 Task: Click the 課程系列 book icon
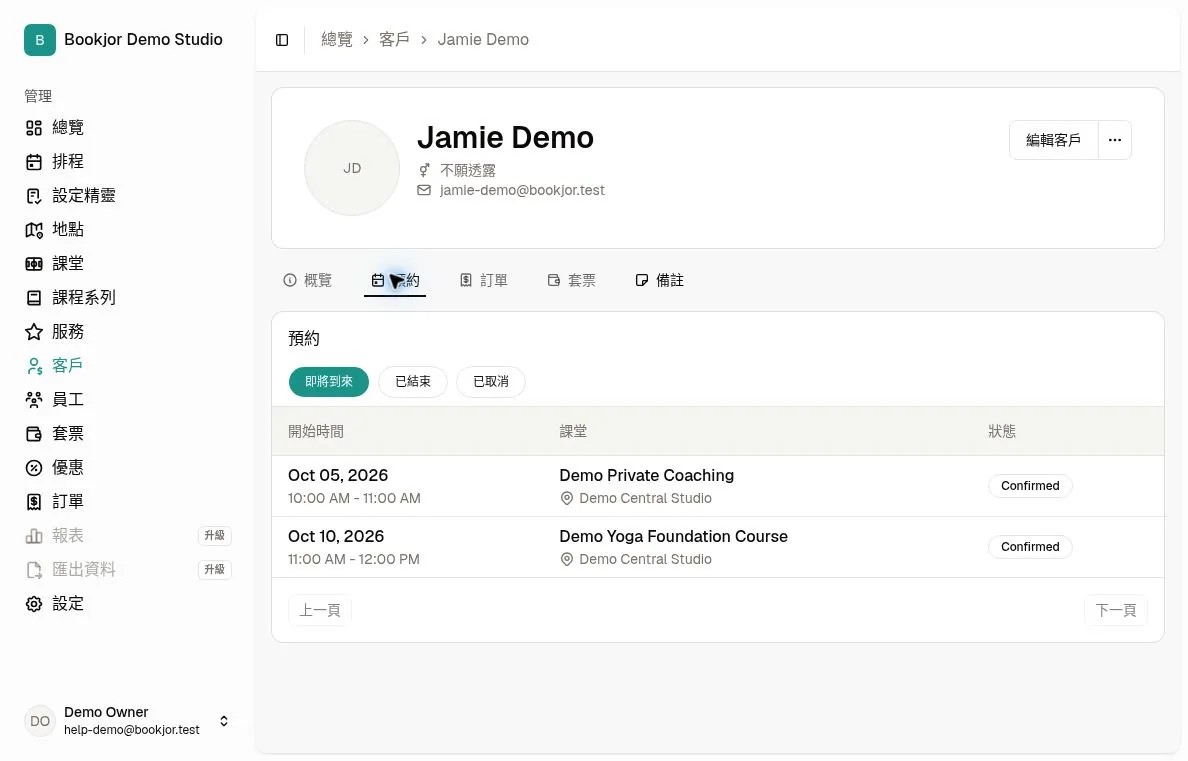click(x=33, y=298)
